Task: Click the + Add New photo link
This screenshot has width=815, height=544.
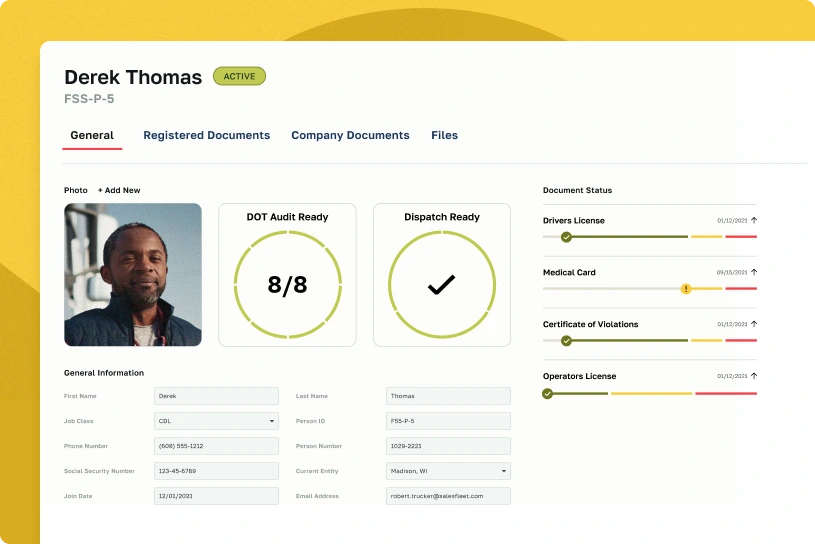Action: [x=119, y=190]
